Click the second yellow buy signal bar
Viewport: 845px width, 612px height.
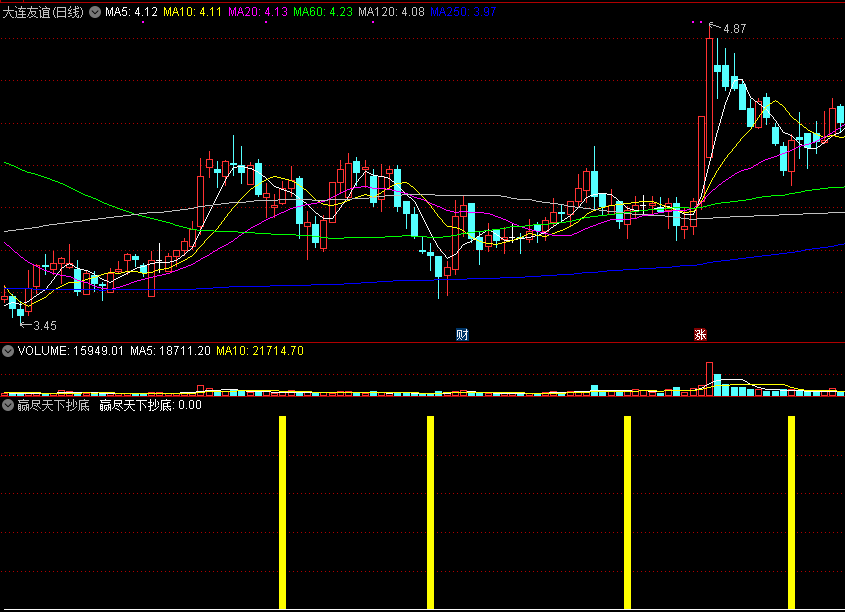coord(430,512)
